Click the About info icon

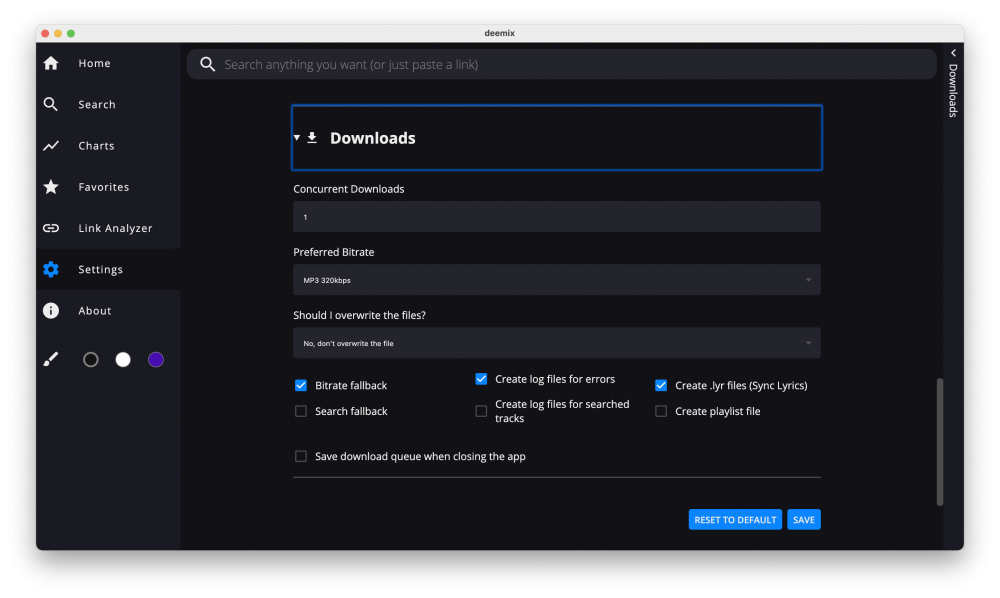[x=51, y=311]
